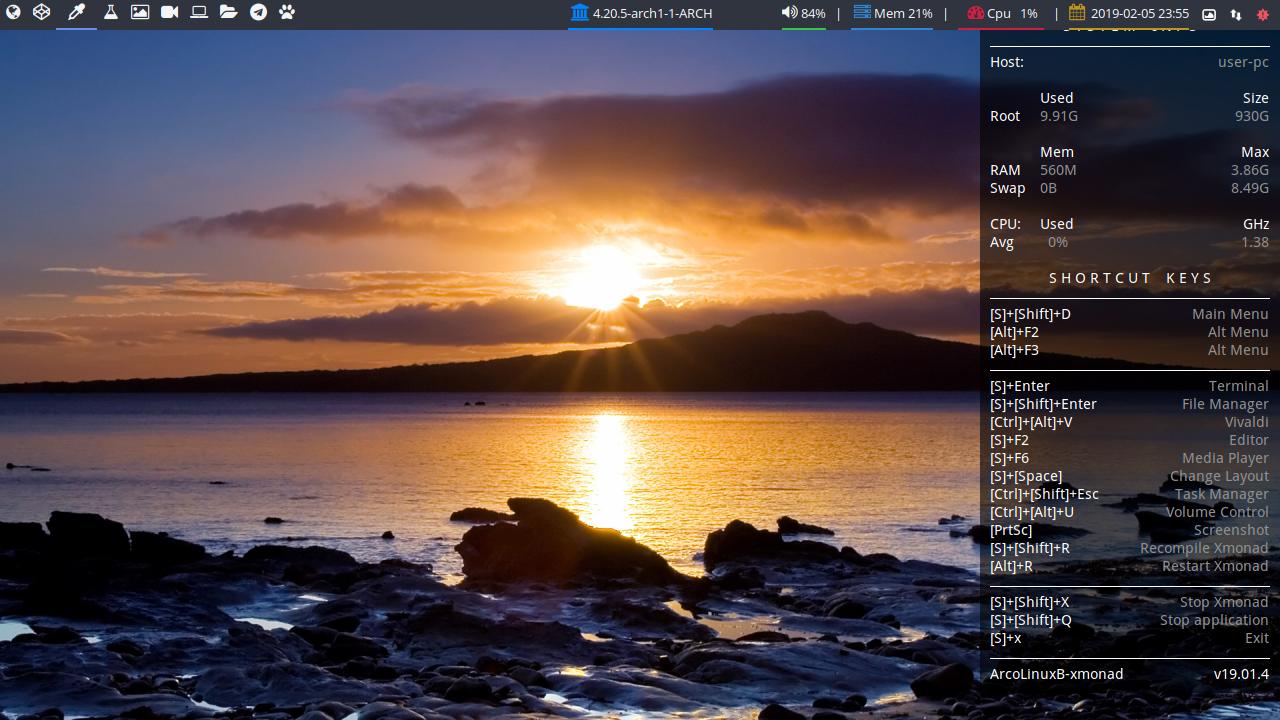Click the Cpu 1% readout

pos(1012,14)
